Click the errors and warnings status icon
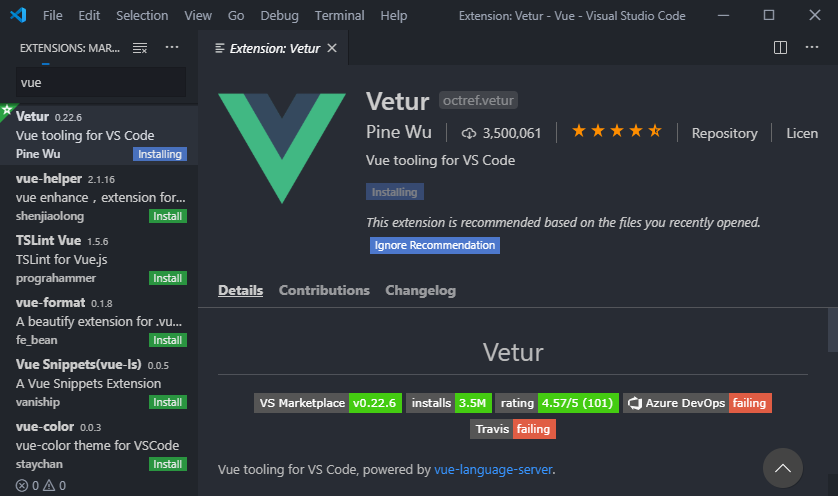838x496 pixels. (41, 486)
